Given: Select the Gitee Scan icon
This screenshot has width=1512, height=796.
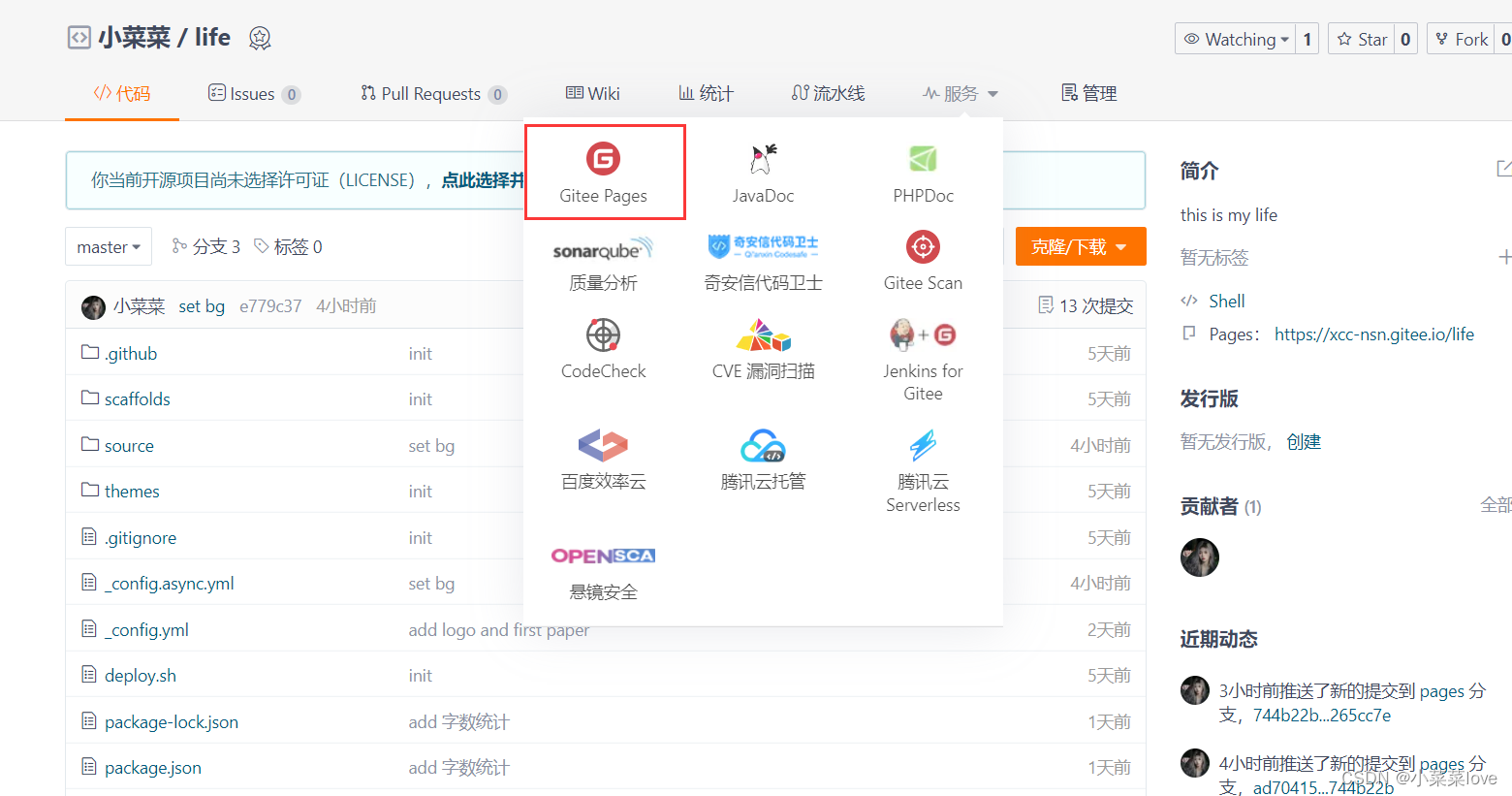Looking at the screenshot, I should [x=922, y=260].
